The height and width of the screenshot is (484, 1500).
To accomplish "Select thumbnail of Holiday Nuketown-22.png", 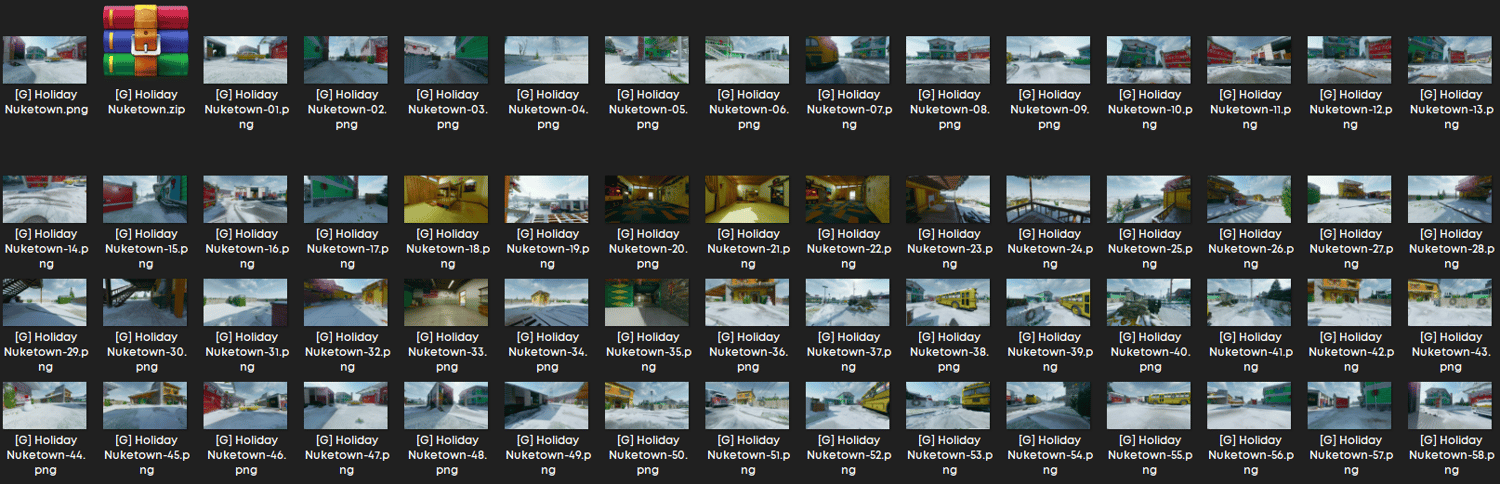I will tap(847, 199).
